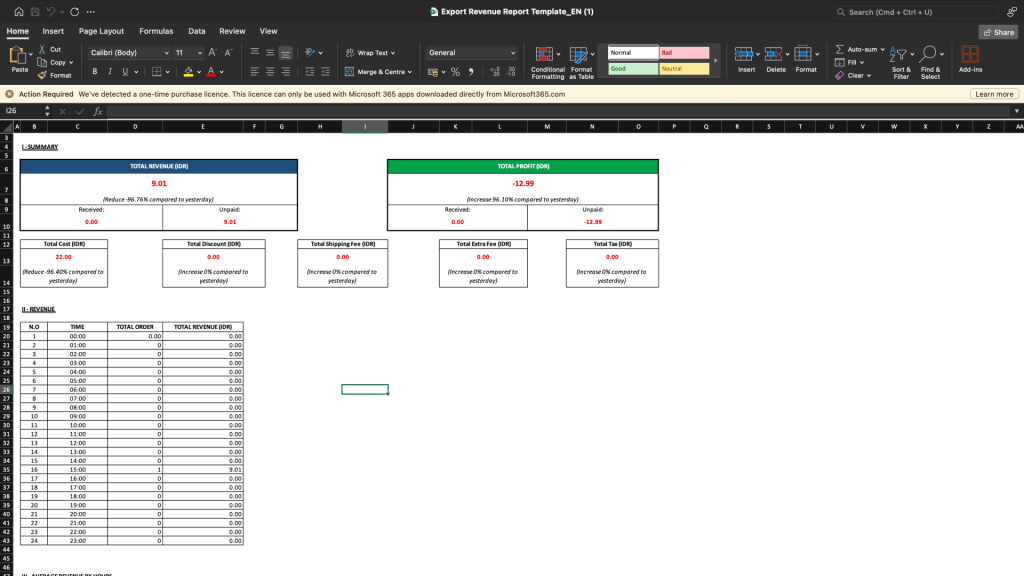Open the Review tab
This screenshot has height=576, width=1024.
(x=232, y=31)
